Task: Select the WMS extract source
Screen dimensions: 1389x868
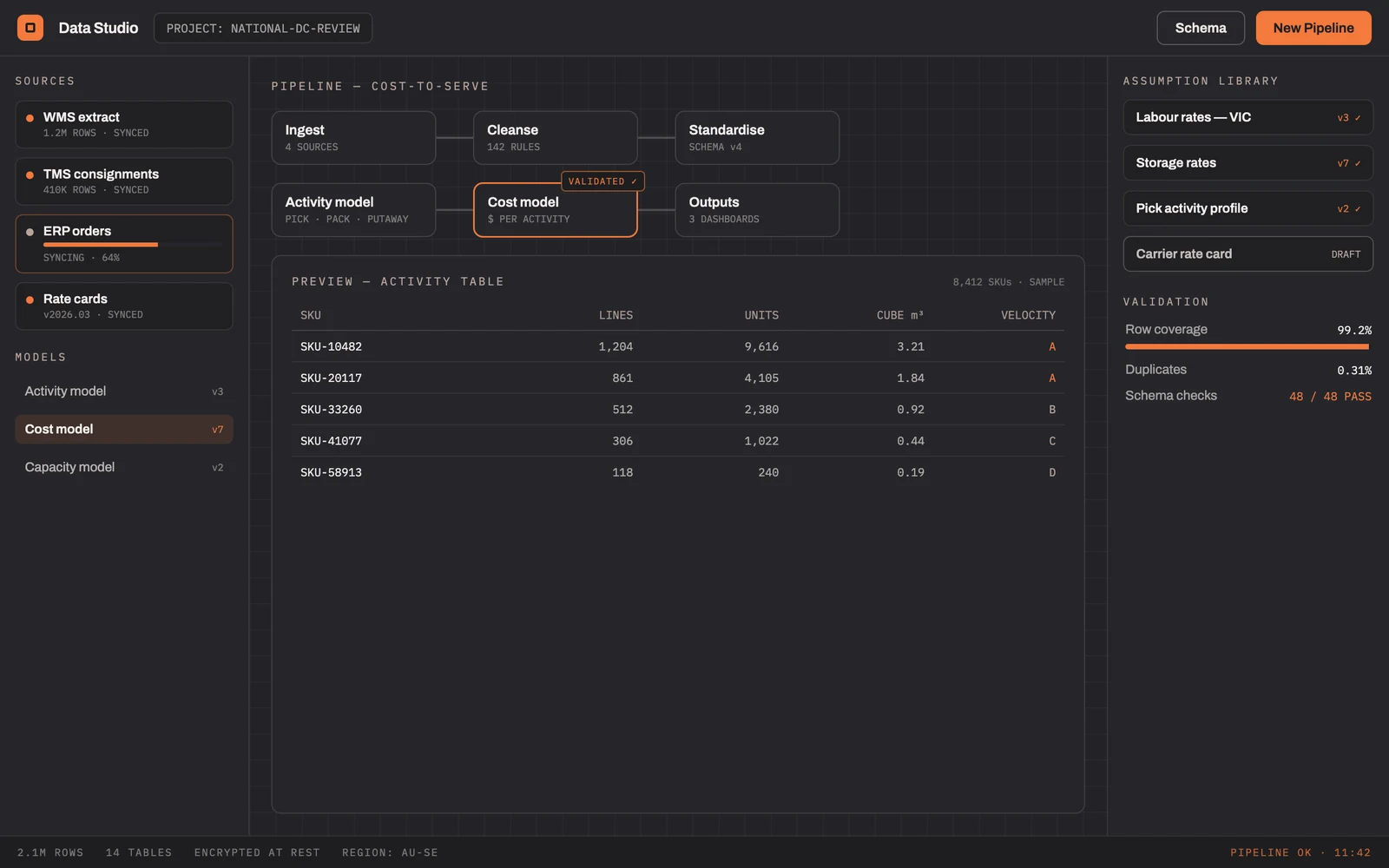Action: click(124, 124)
